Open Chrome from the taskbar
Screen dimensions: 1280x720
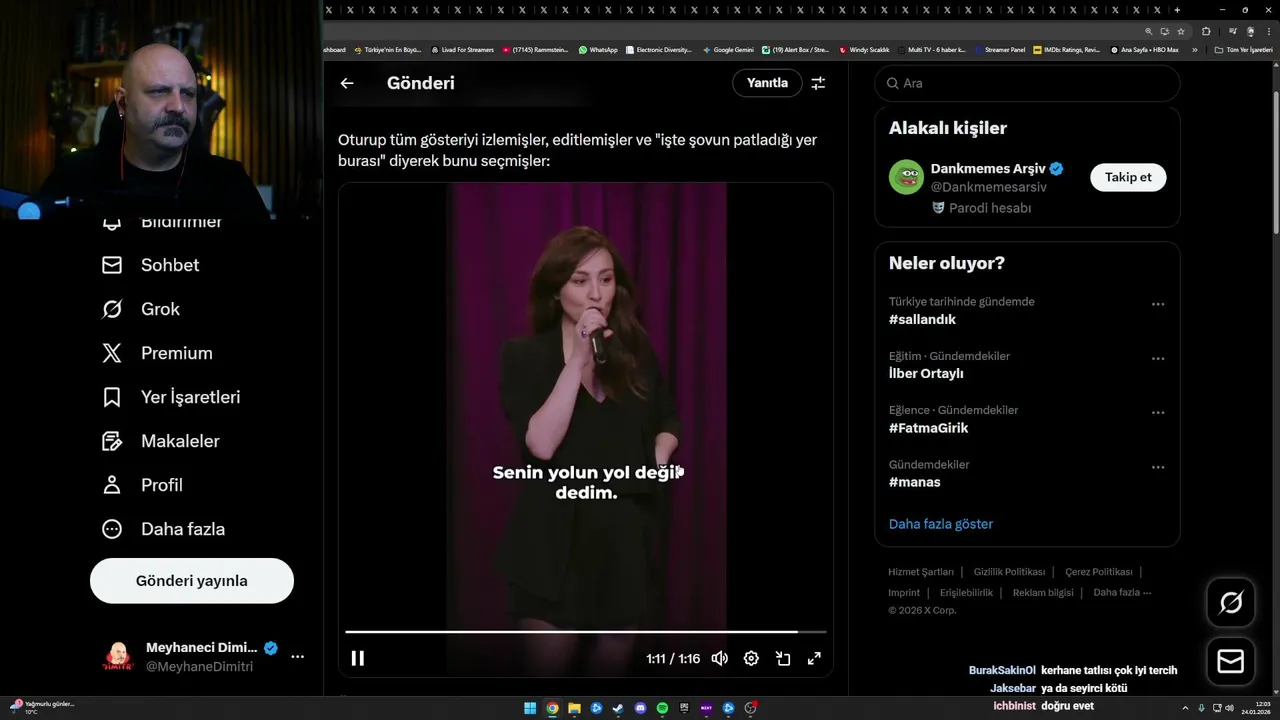(552, 708)
